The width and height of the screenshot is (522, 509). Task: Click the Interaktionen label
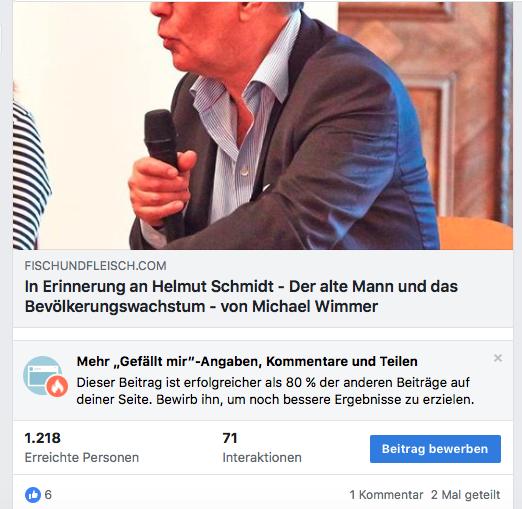pos(262,457)
